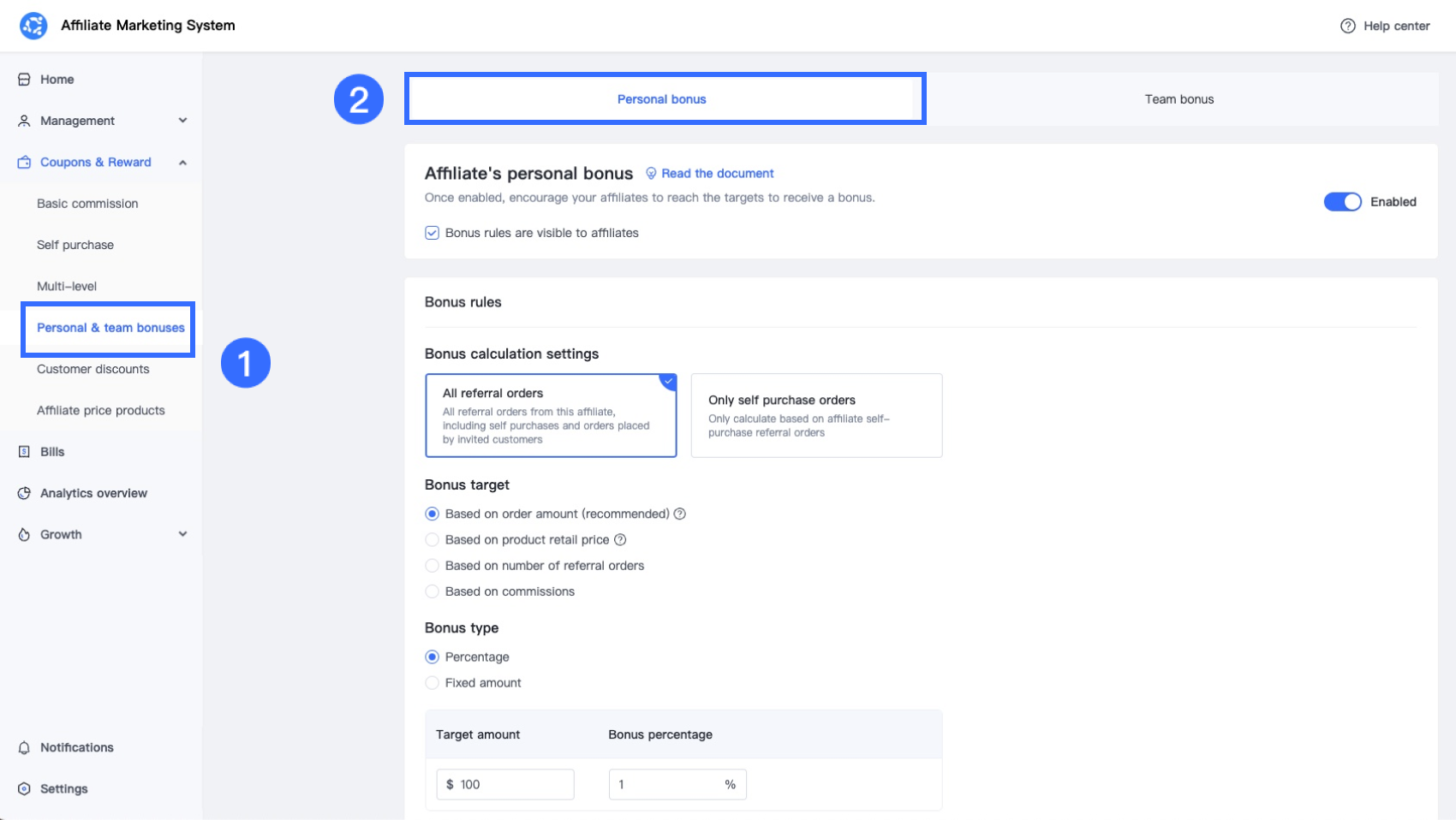Image resolution: width=1456 pixels, height=820 pixels.
Task: Click the Settings gear icon
Action: (24, 788)
